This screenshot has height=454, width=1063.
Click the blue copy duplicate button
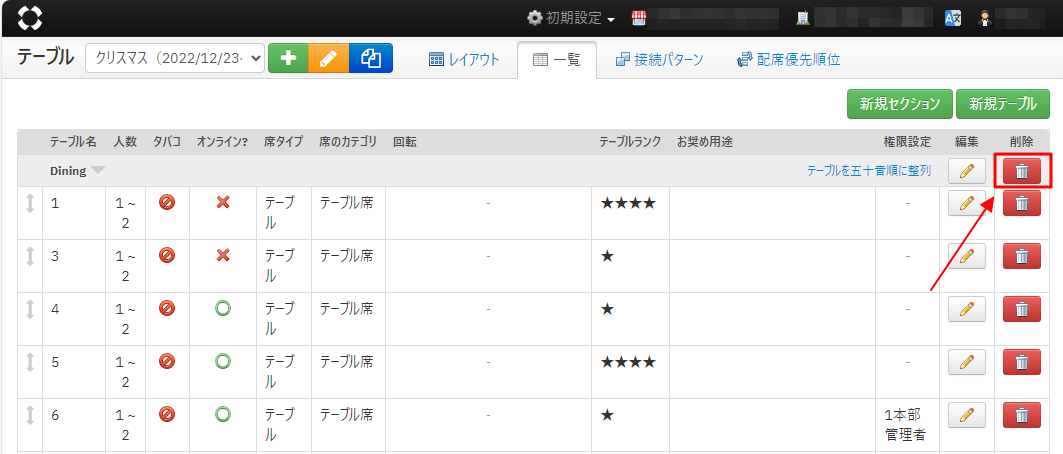371,59
